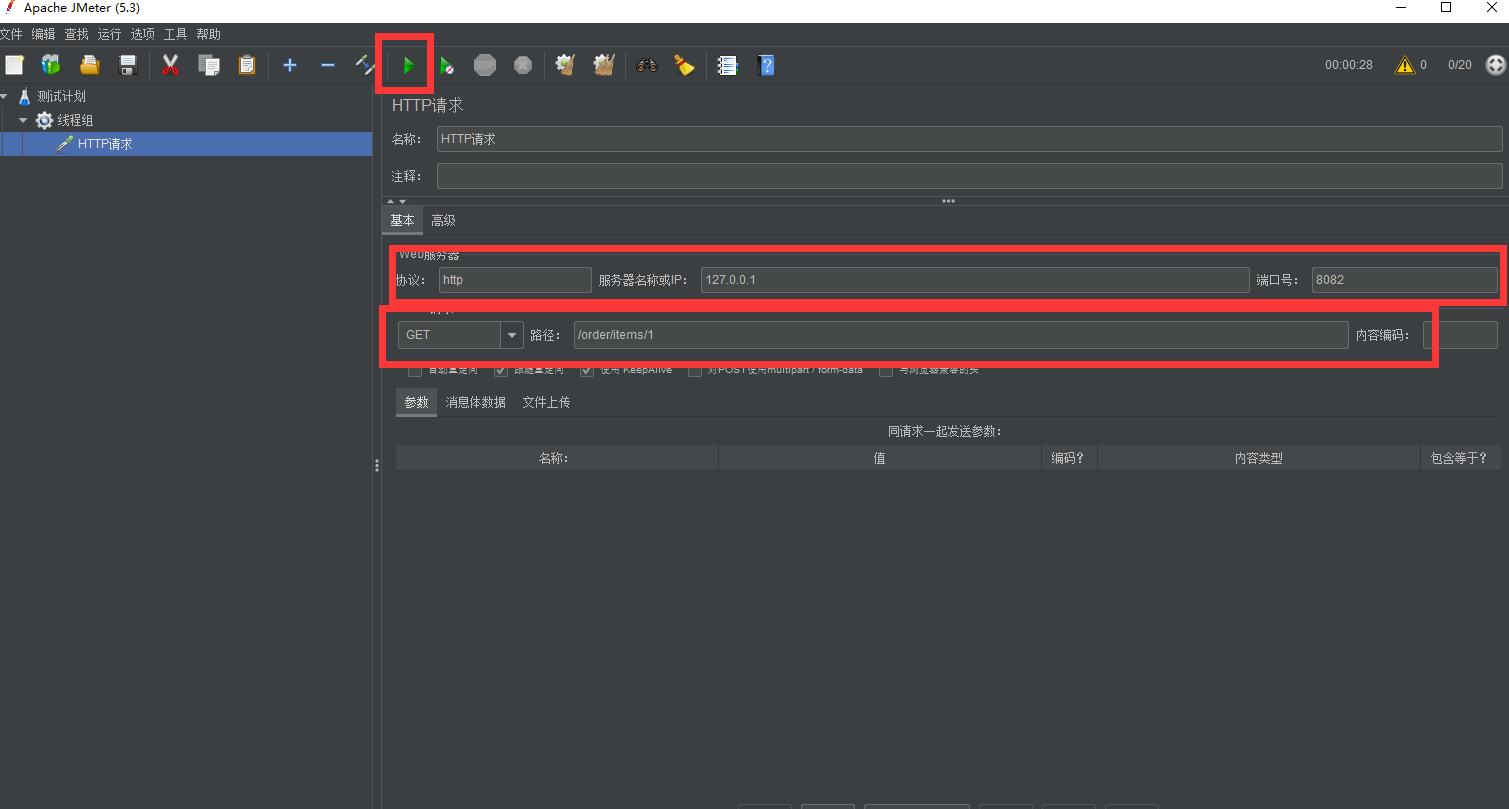Click the Open file folder icon
This screenshot has width=1509, height=809.
(x=90, y=65)
